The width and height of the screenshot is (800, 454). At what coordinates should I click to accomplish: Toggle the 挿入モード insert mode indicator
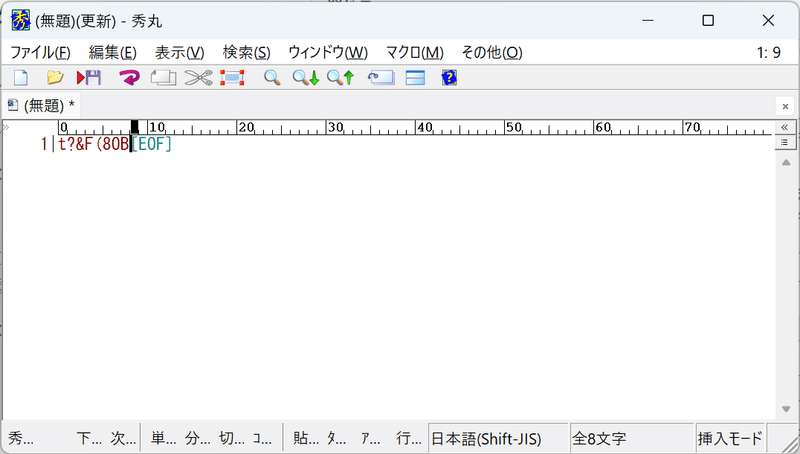(x=730, y=438)
